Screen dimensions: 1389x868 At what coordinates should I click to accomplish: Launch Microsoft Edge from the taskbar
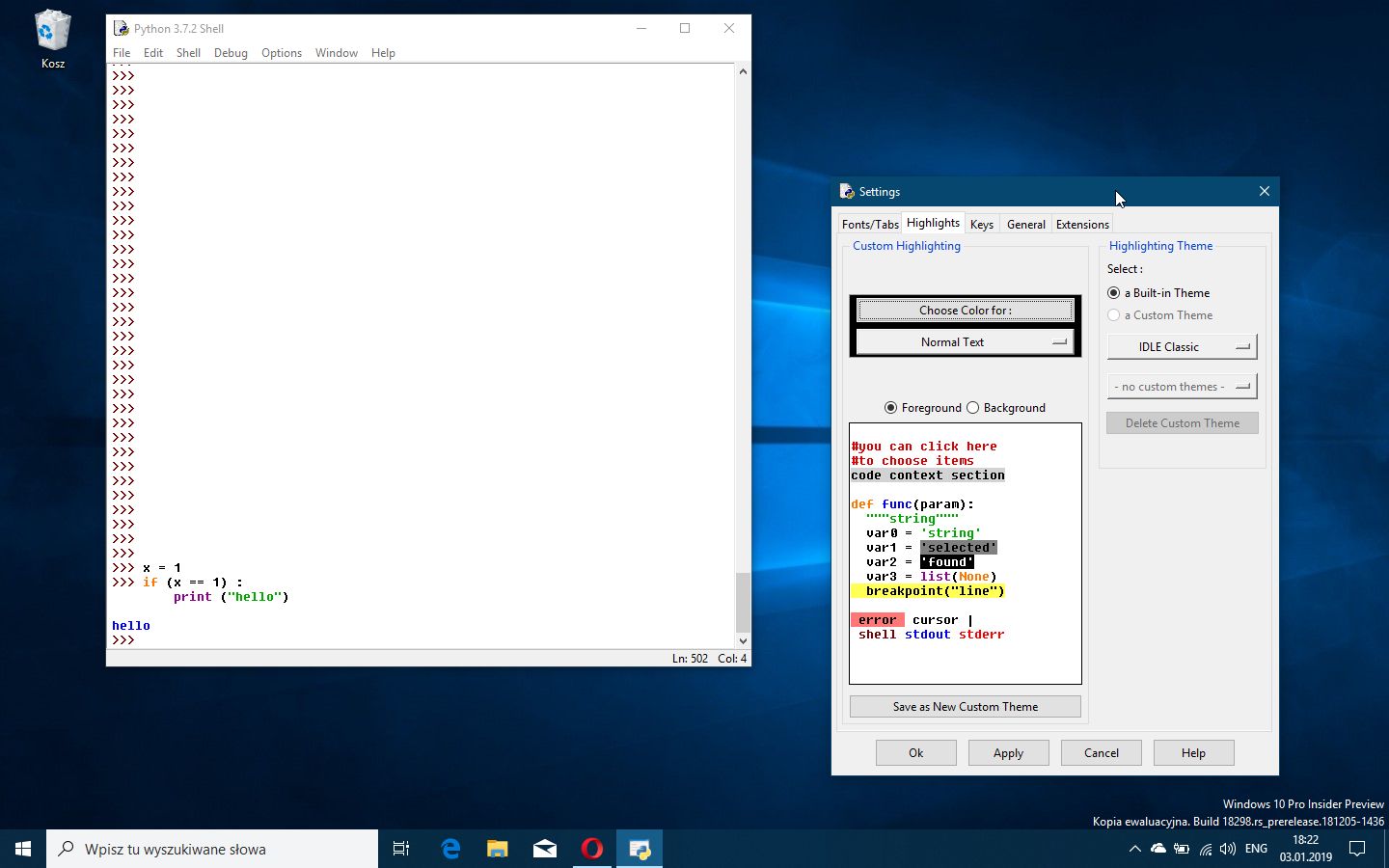tap(450, 849)
